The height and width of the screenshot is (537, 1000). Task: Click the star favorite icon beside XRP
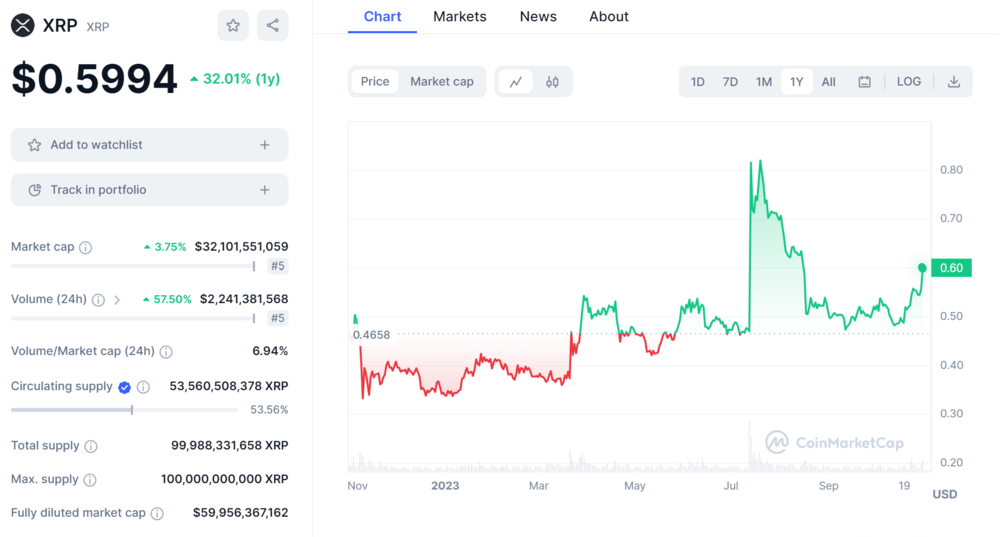coord(233,26)
